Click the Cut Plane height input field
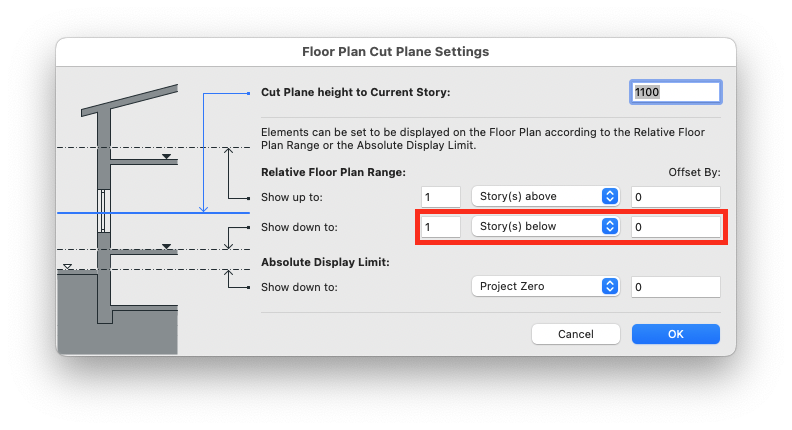792x430 pixels. point(675,92)
